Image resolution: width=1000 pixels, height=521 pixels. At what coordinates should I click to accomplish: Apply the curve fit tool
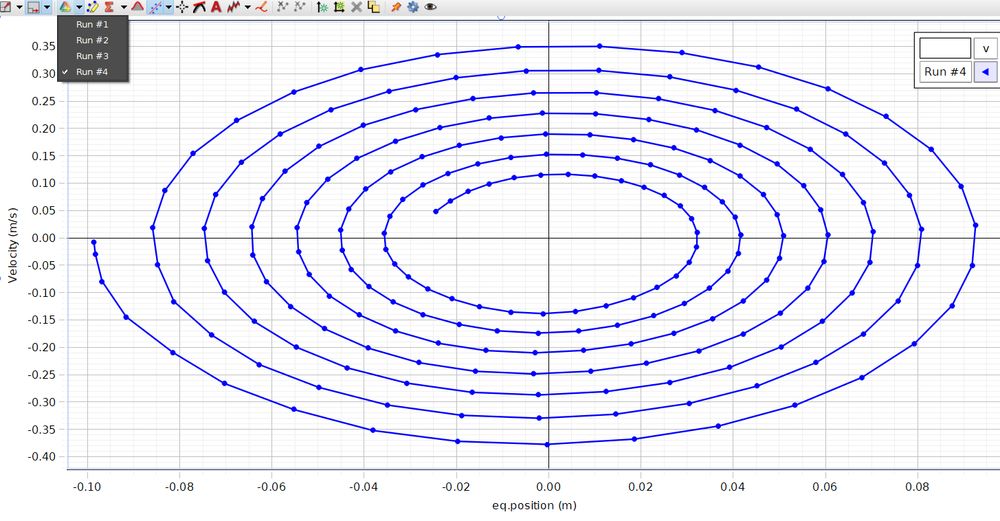[x=156, y=7]
